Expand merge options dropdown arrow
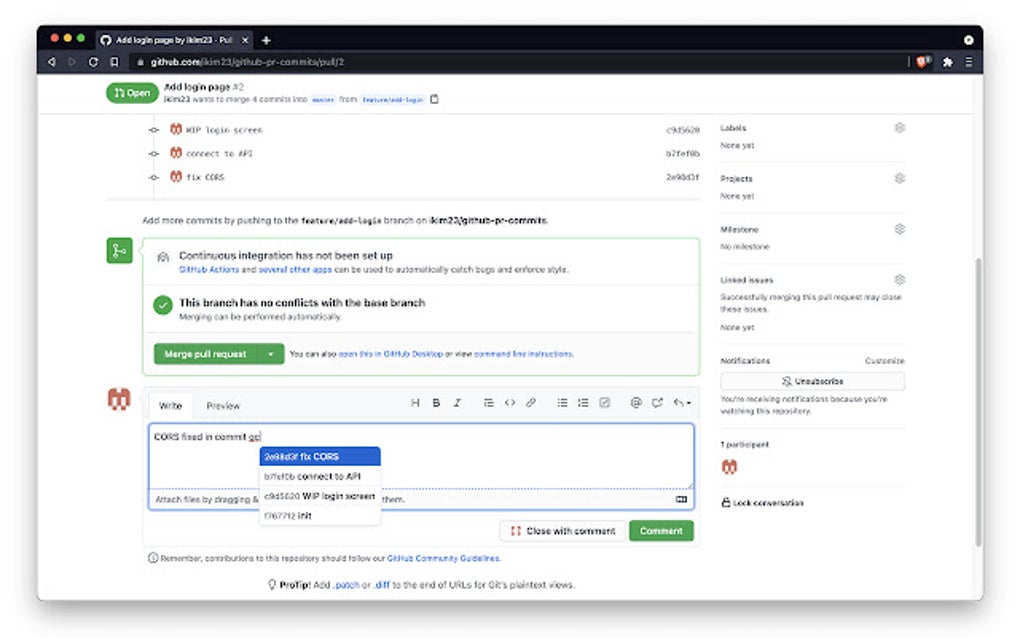The width and height of the screenshot is (1020, 638). [x=271, y=354]
